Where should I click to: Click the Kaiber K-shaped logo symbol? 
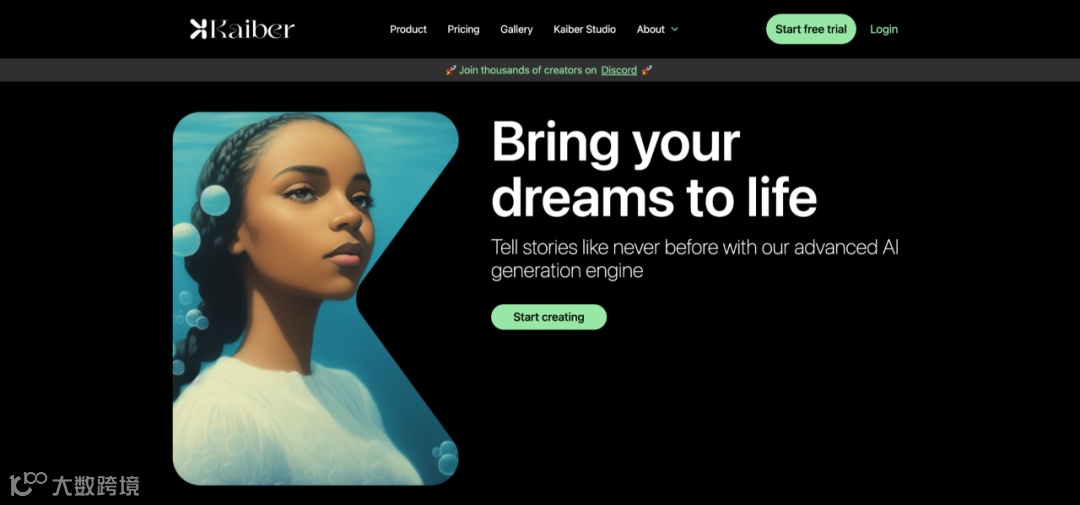(198, 29)
